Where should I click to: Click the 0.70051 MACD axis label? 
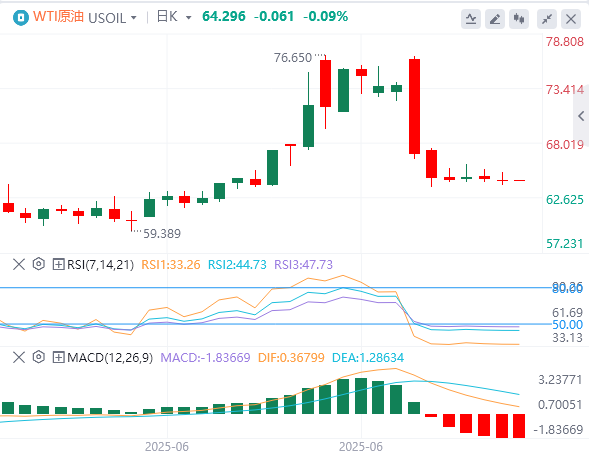pos(560,405)
